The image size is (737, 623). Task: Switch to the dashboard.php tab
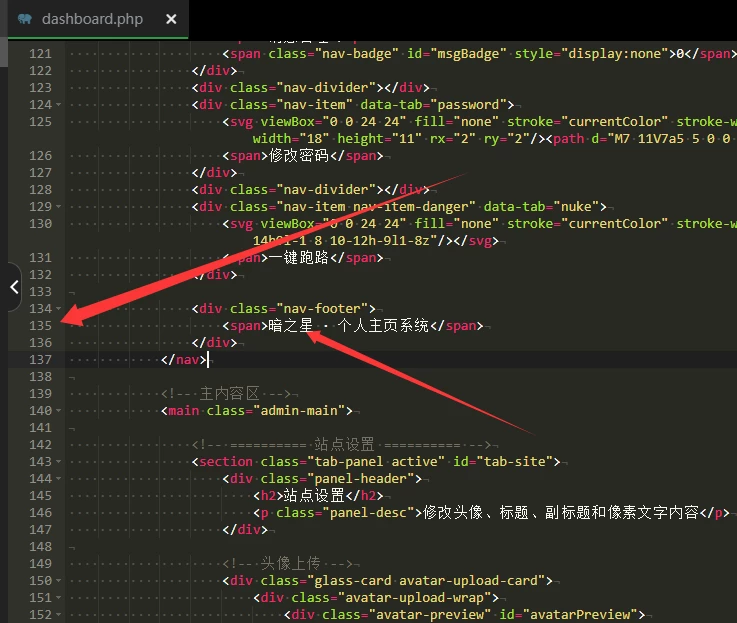92,19
